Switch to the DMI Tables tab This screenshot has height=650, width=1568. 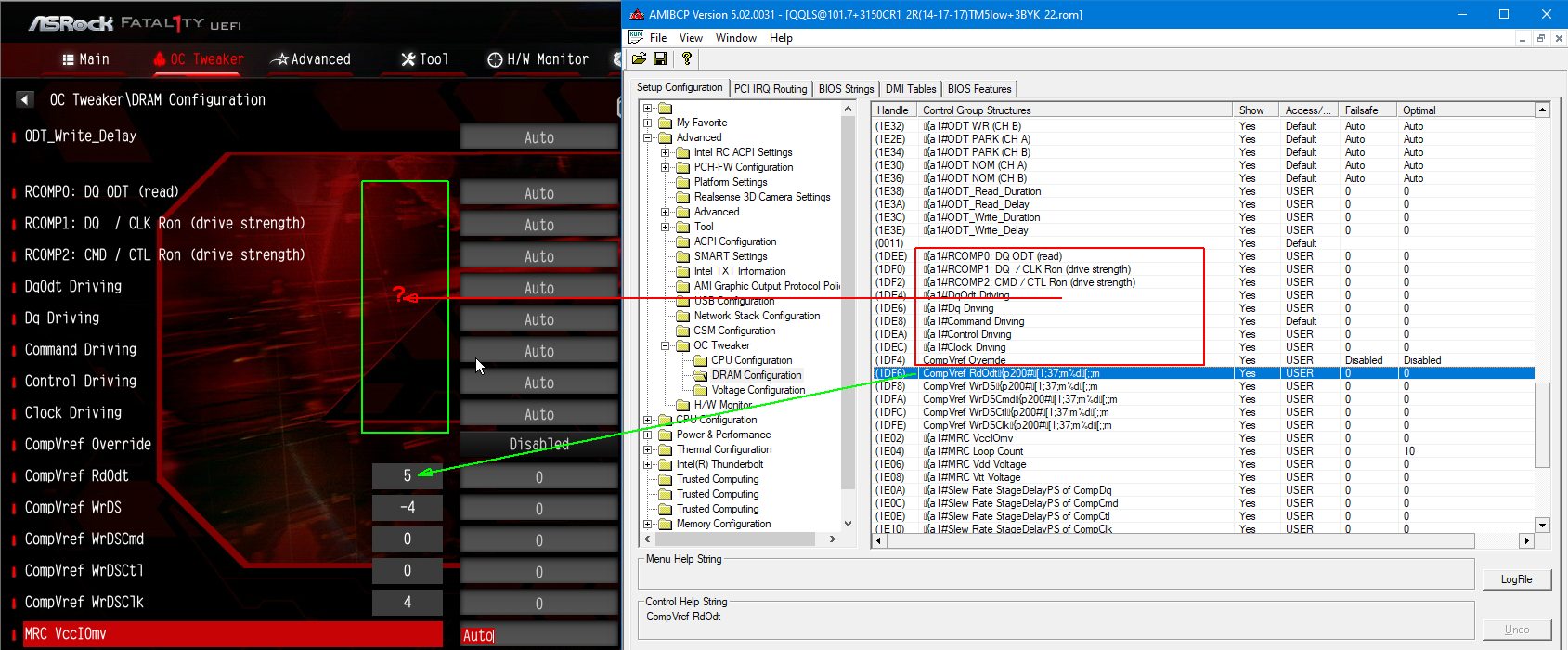point(911,89)
